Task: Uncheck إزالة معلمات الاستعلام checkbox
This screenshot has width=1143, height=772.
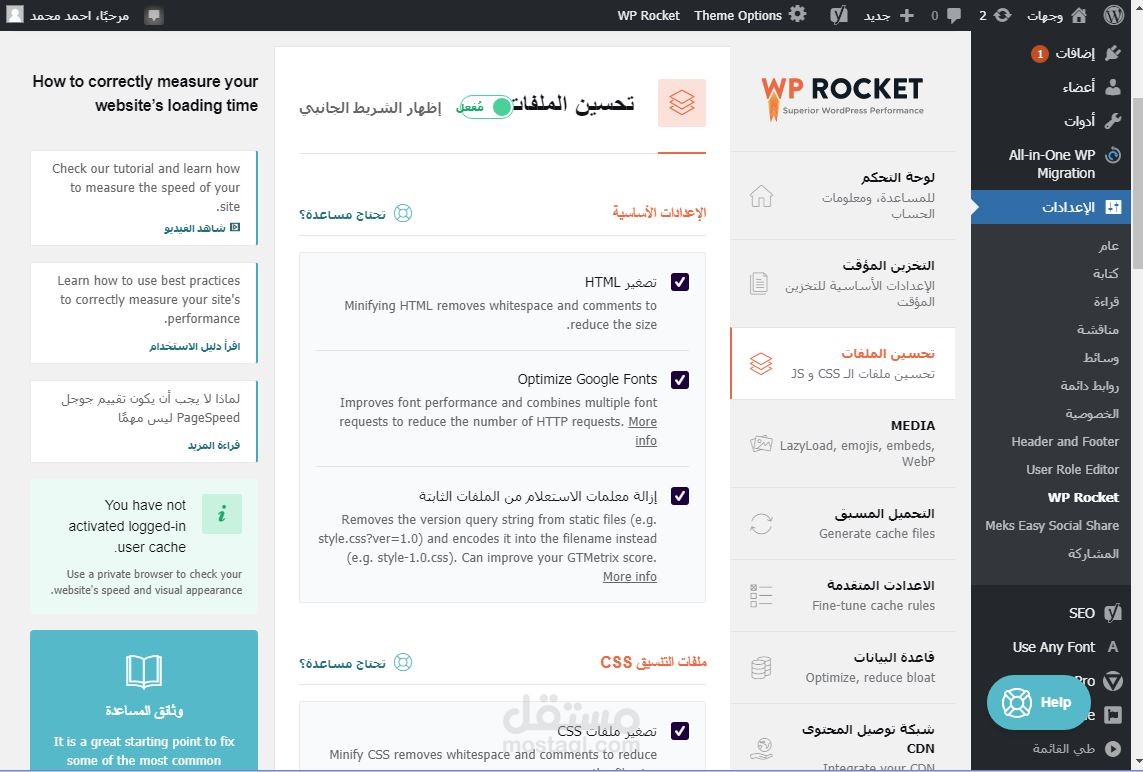Action: click(x=679, y=496)
